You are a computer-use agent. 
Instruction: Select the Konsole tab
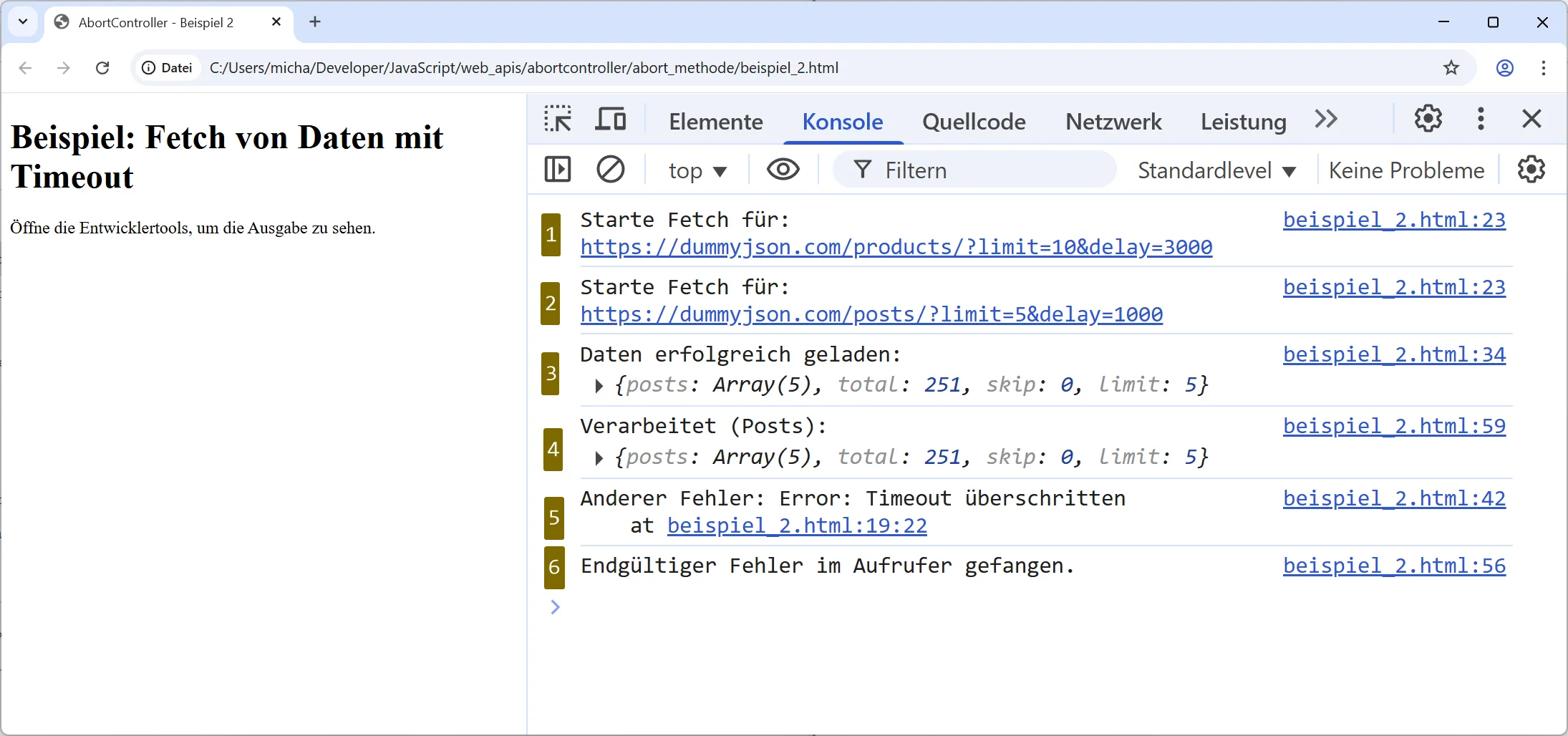[843, 122]
